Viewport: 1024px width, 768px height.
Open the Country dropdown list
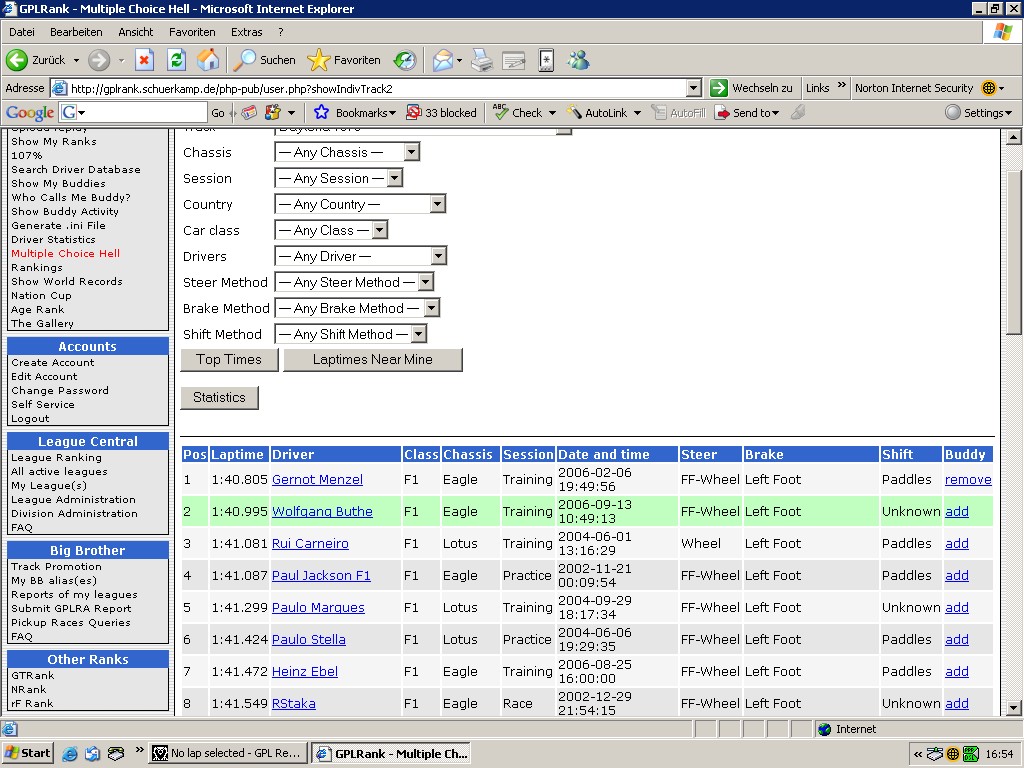(x=437, y=204)
